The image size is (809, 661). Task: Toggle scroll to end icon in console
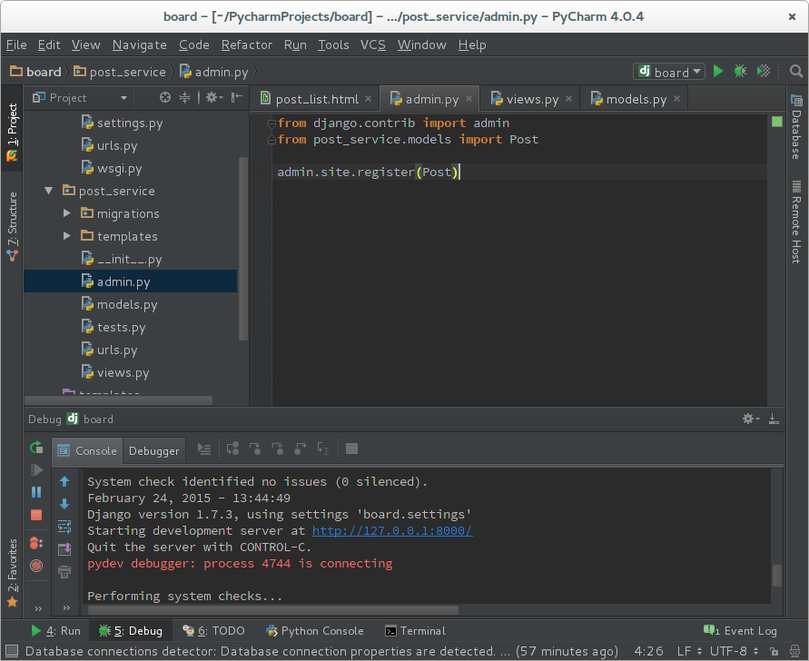64,550
